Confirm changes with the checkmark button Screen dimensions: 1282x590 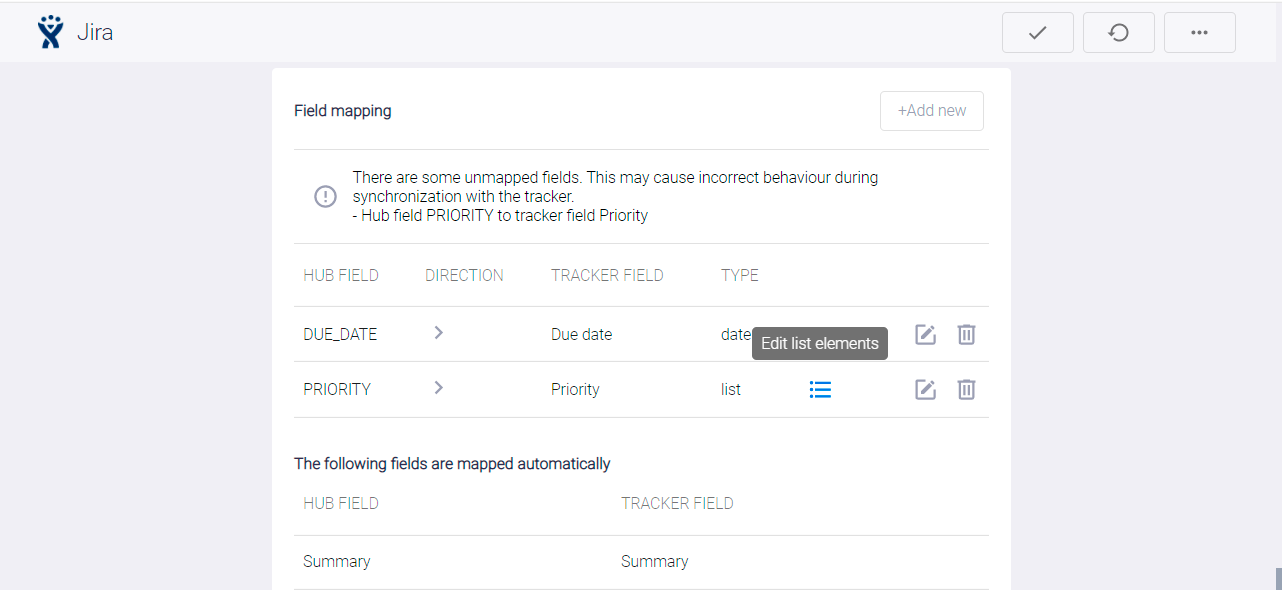(1037, 32)
